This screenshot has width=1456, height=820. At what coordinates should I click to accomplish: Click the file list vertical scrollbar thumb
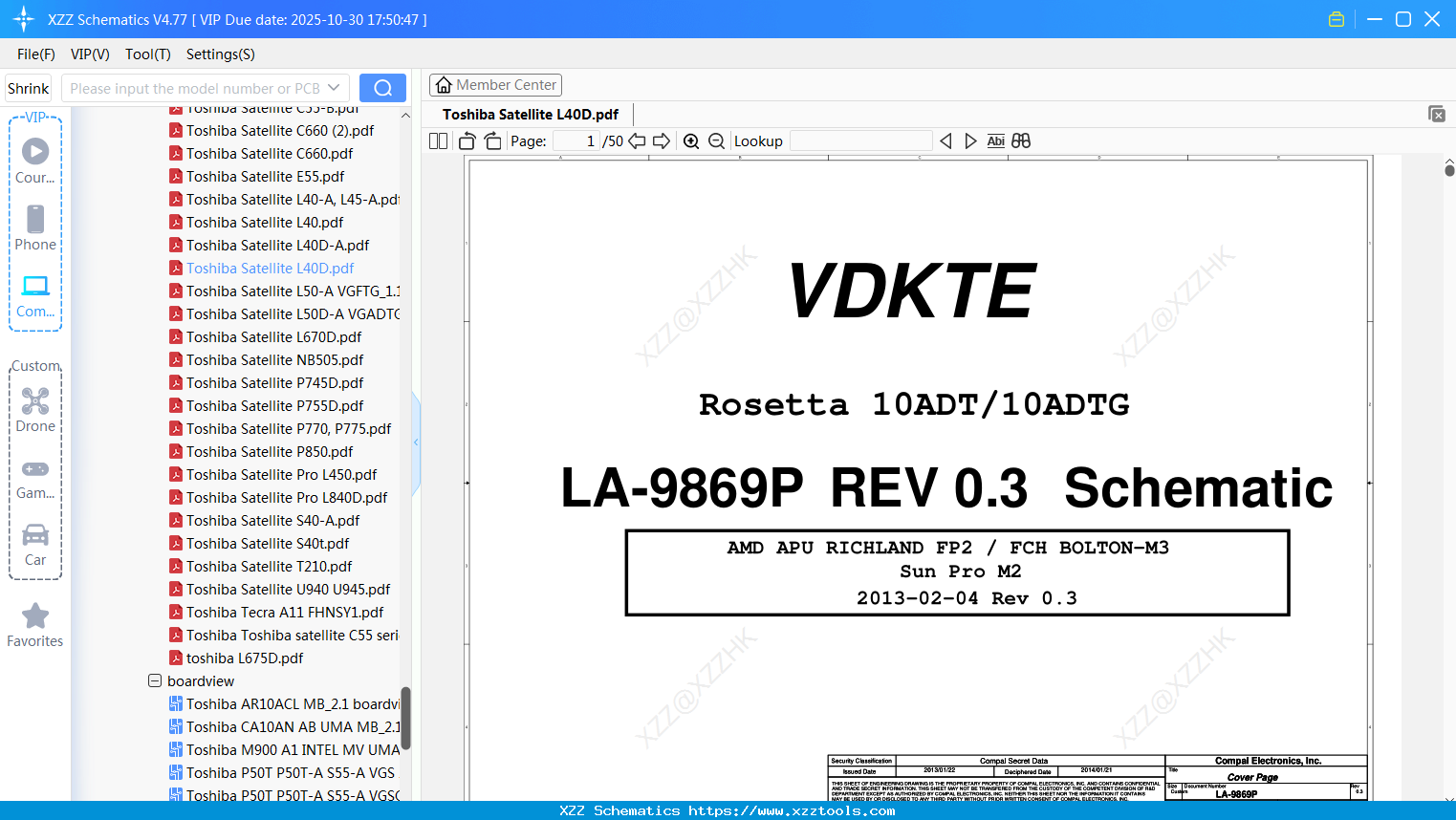tap(405, 718)
